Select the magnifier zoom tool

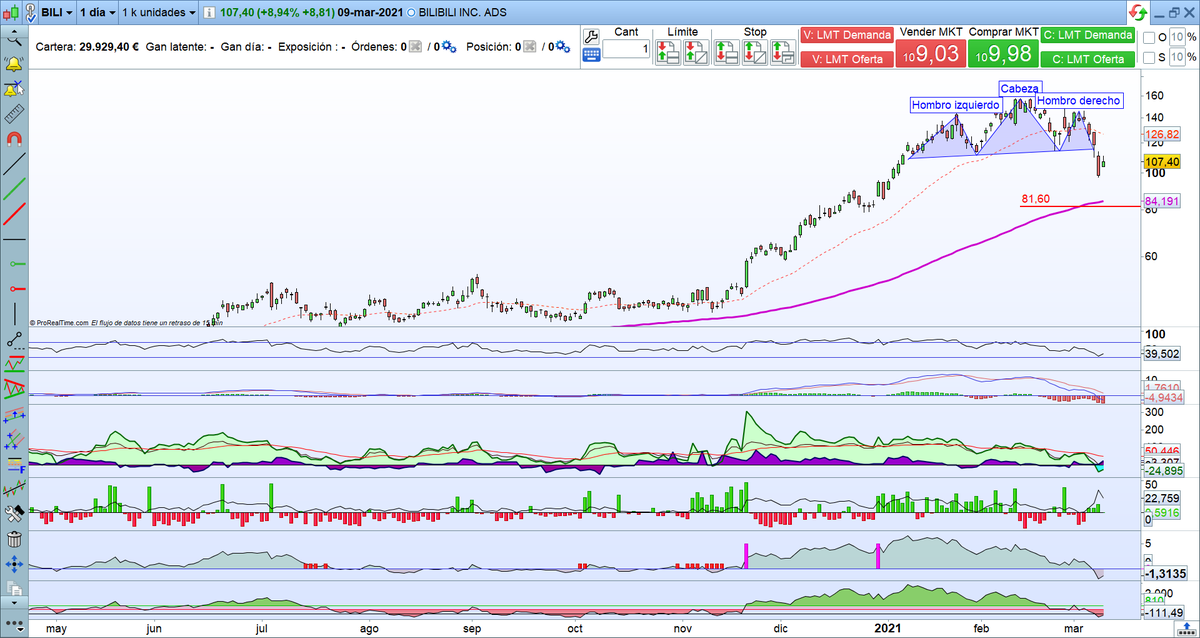click(x=14, y=40)
